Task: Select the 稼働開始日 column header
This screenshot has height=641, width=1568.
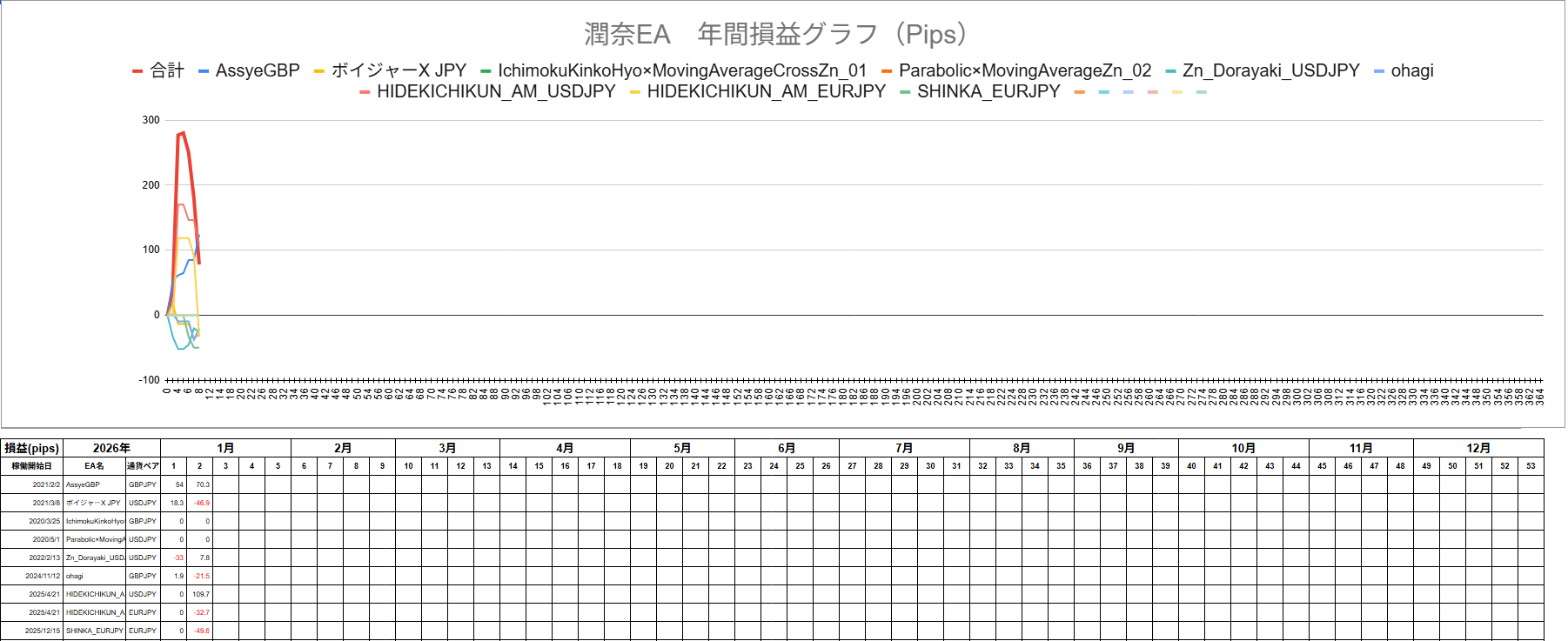Action: point(32,466)
